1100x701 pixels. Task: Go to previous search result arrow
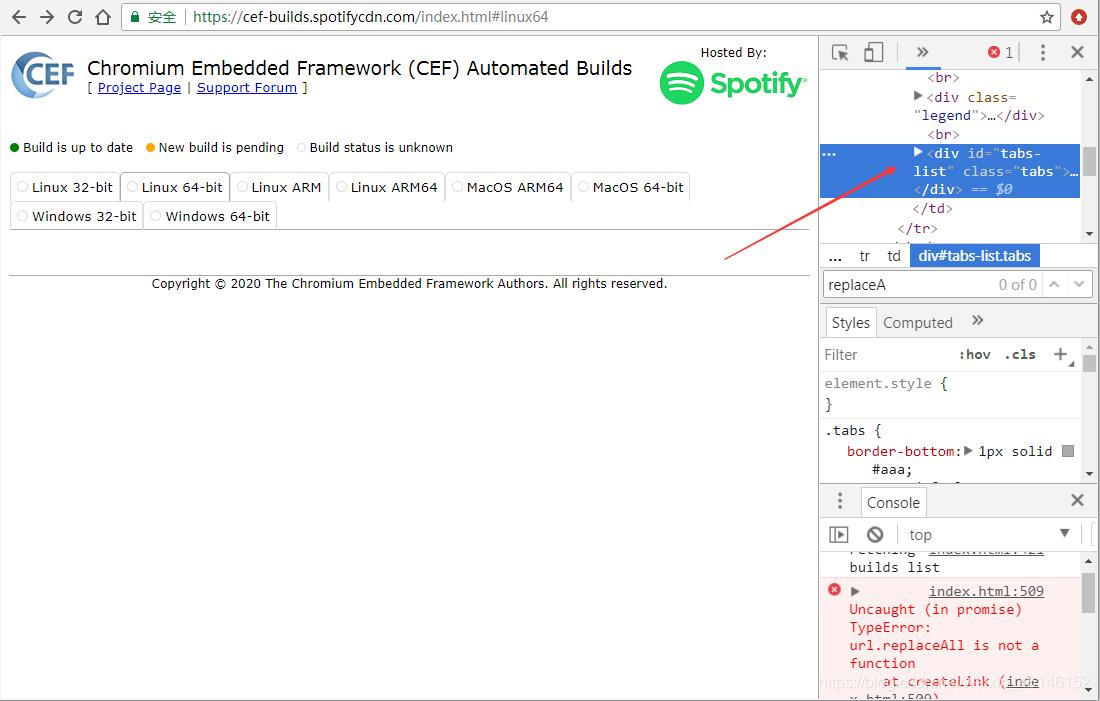tap(1054, 284)
